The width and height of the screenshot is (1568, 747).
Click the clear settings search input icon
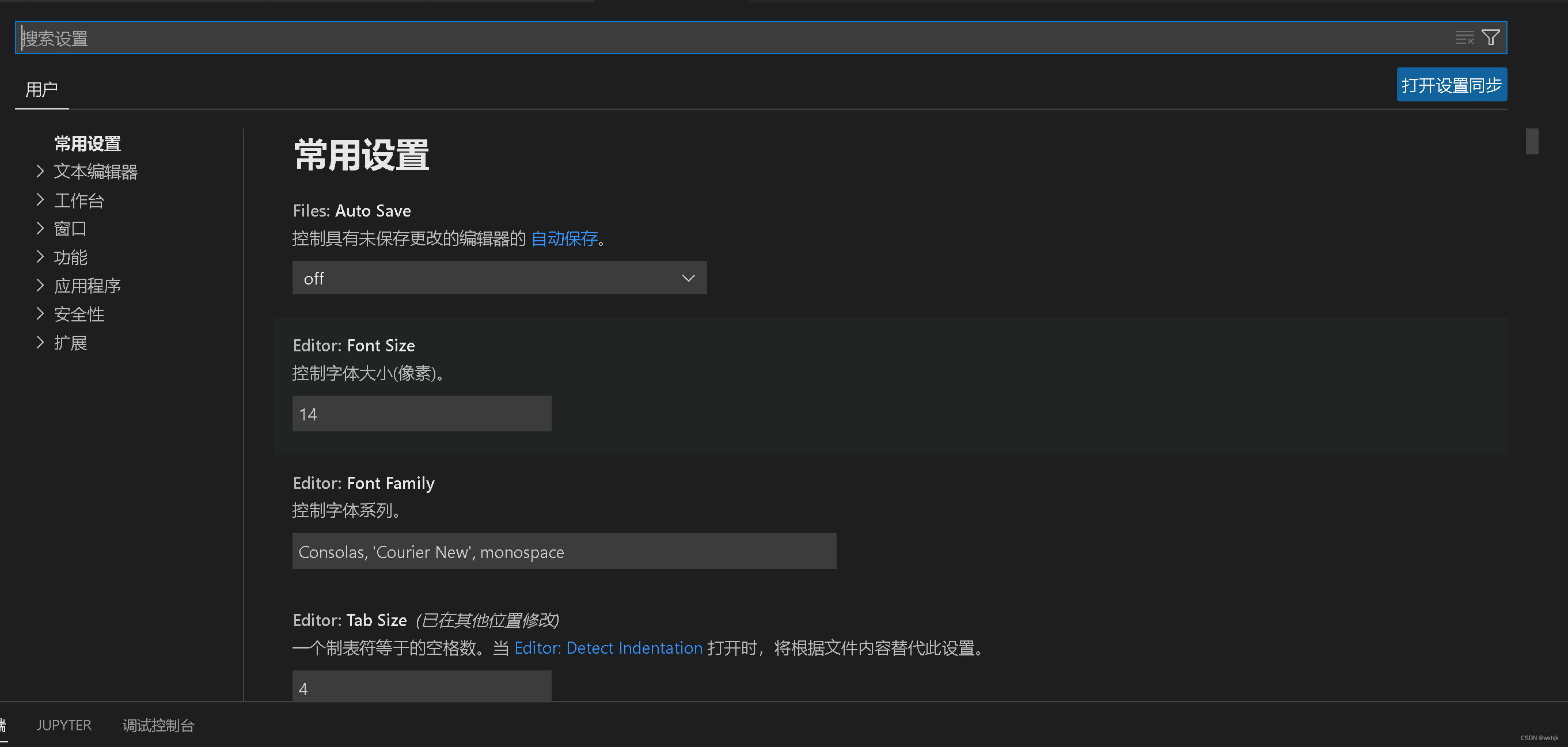(x=1464, y=38)
